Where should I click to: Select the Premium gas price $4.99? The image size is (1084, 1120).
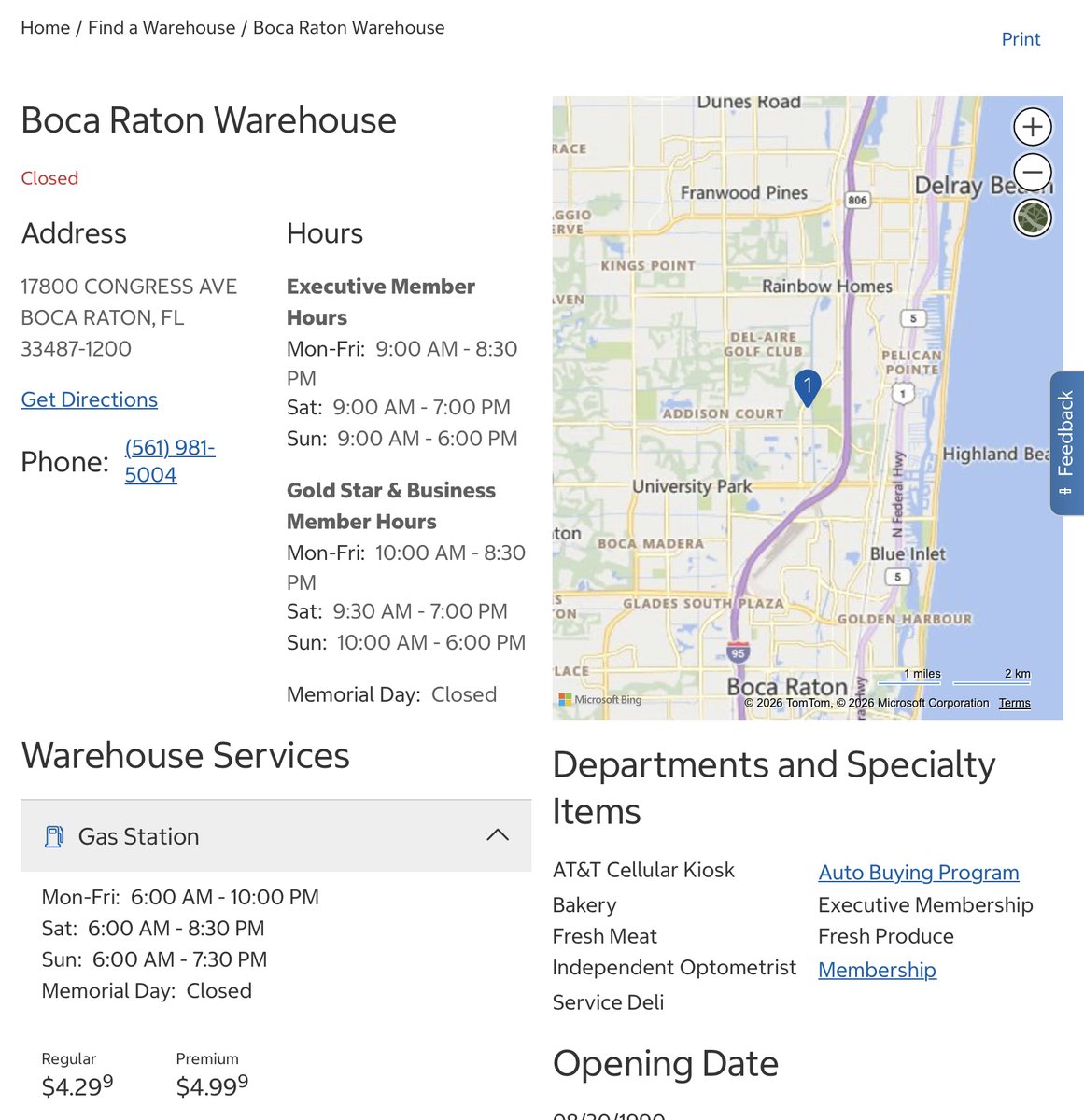[x=212, y=1085]
